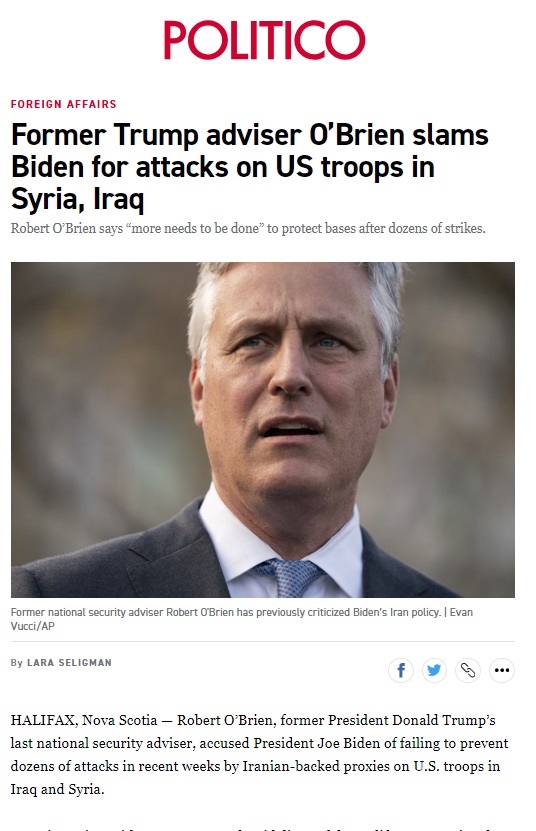Click 'Iraq and Syria.' ending the paragraph
The width and height of the screenshot is (536, 831).
tap(58, 789)
